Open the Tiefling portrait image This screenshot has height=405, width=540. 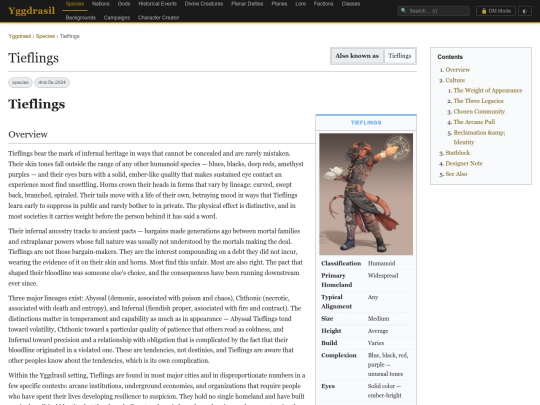pyautogui.click(x=366, y=194)
